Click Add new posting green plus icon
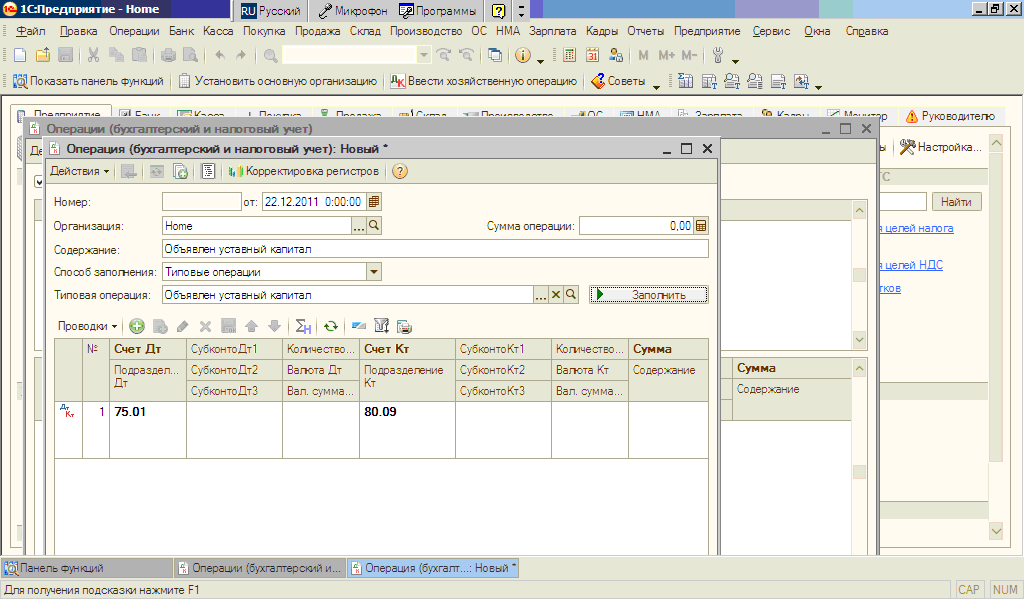Viewport: 1024px width, 600px height. click(x=136, y=326)
